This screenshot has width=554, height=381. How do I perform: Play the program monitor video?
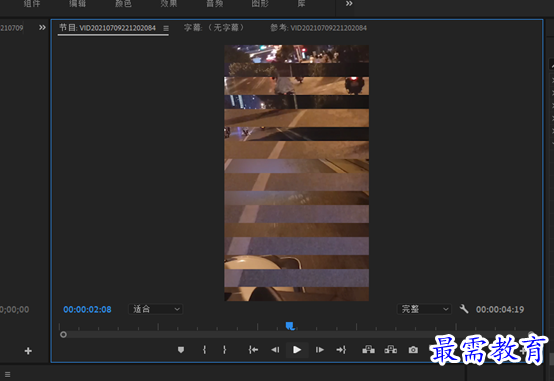[297, 350]
